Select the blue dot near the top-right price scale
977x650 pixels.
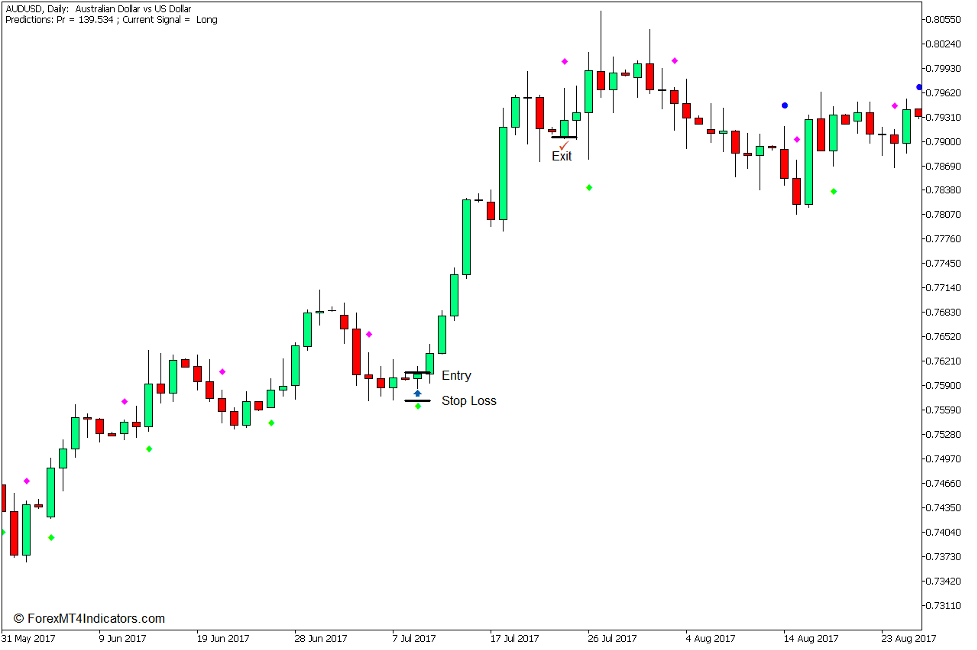point(918,87)
